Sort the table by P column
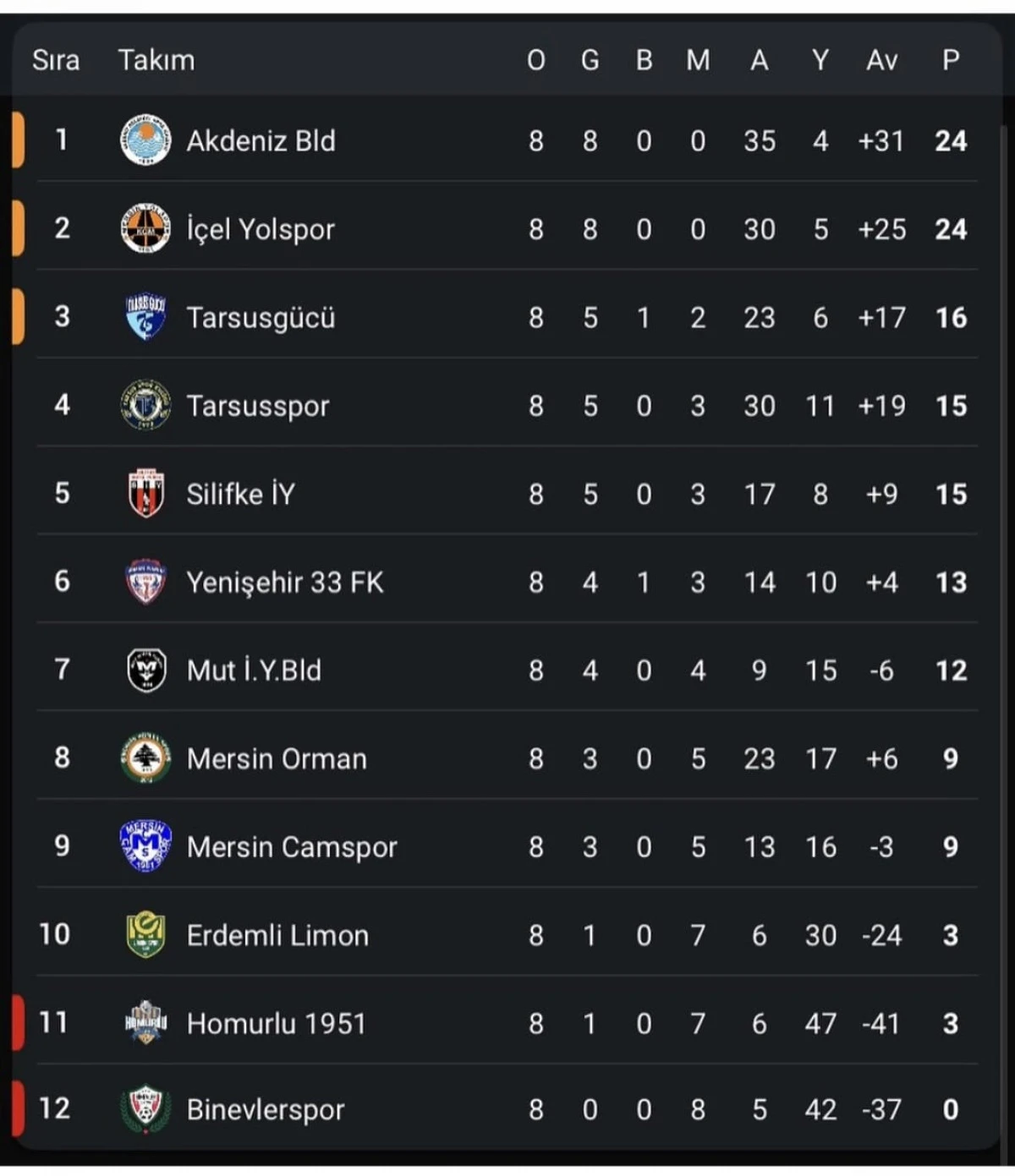 pyautogui.click(x=950, y=59)
